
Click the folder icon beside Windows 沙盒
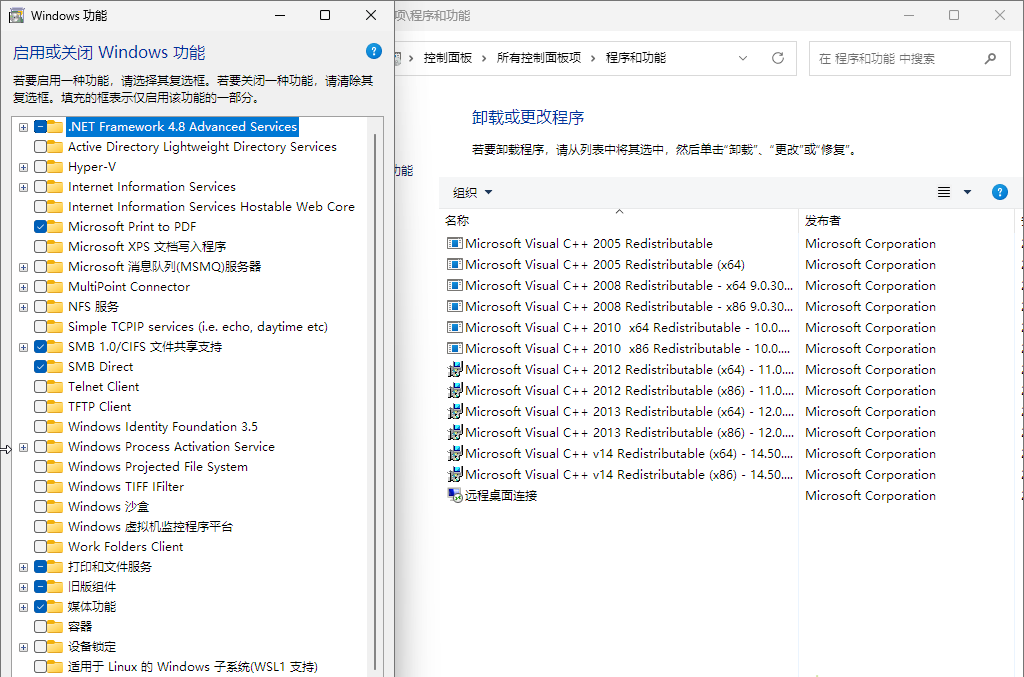pyautogui.click(x=55, y=507)
